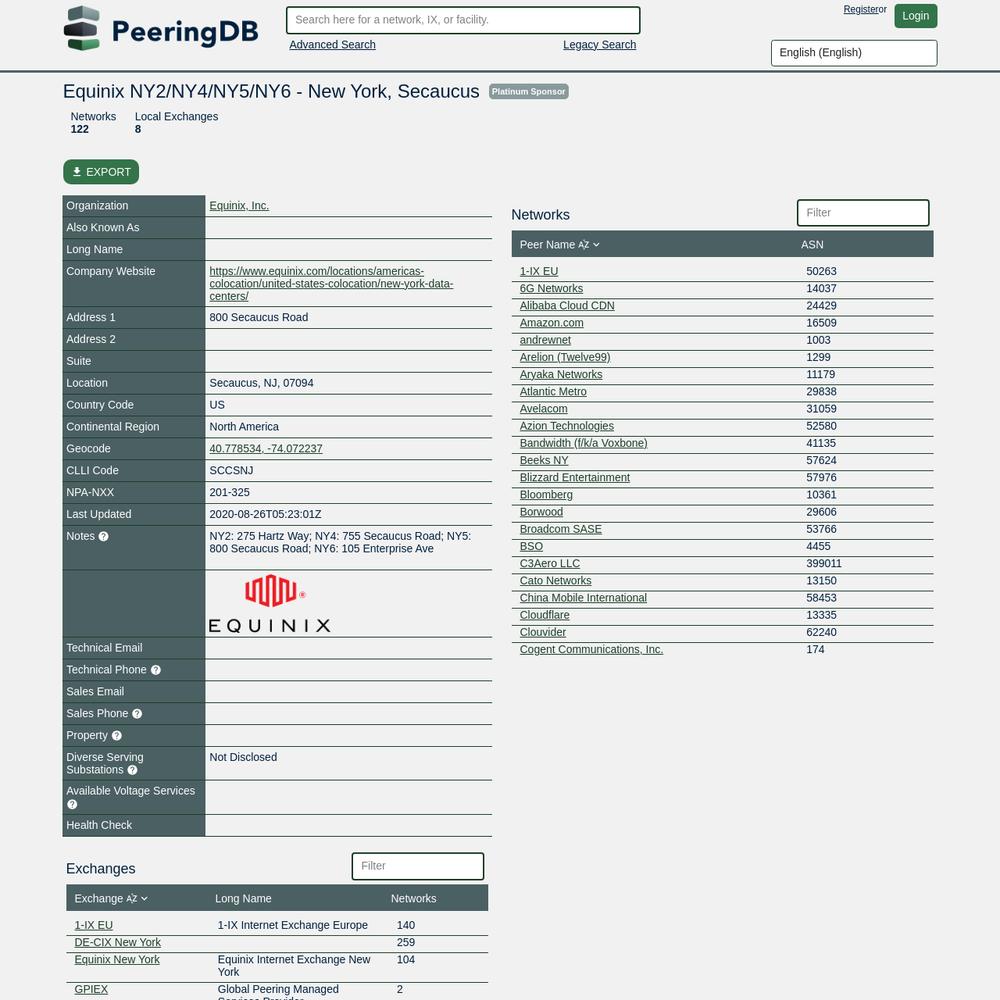Open Alibaba Cloud CDN network
Screen dimensions: 1000x1000
pyautogui.click(x=567, y=306)
